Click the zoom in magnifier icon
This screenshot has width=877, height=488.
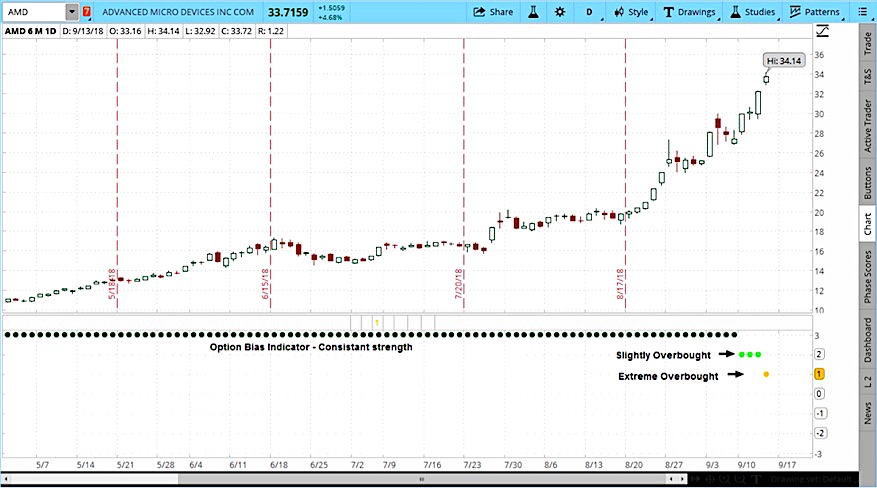pos(725,479)
